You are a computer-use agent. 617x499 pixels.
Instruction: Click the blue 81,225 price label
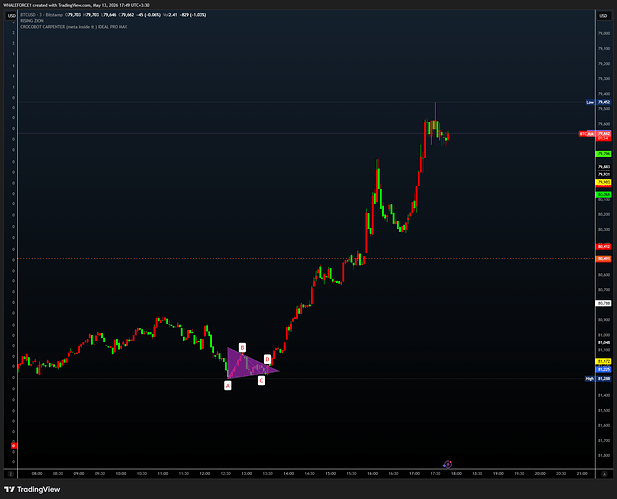[x=604, y=370]
